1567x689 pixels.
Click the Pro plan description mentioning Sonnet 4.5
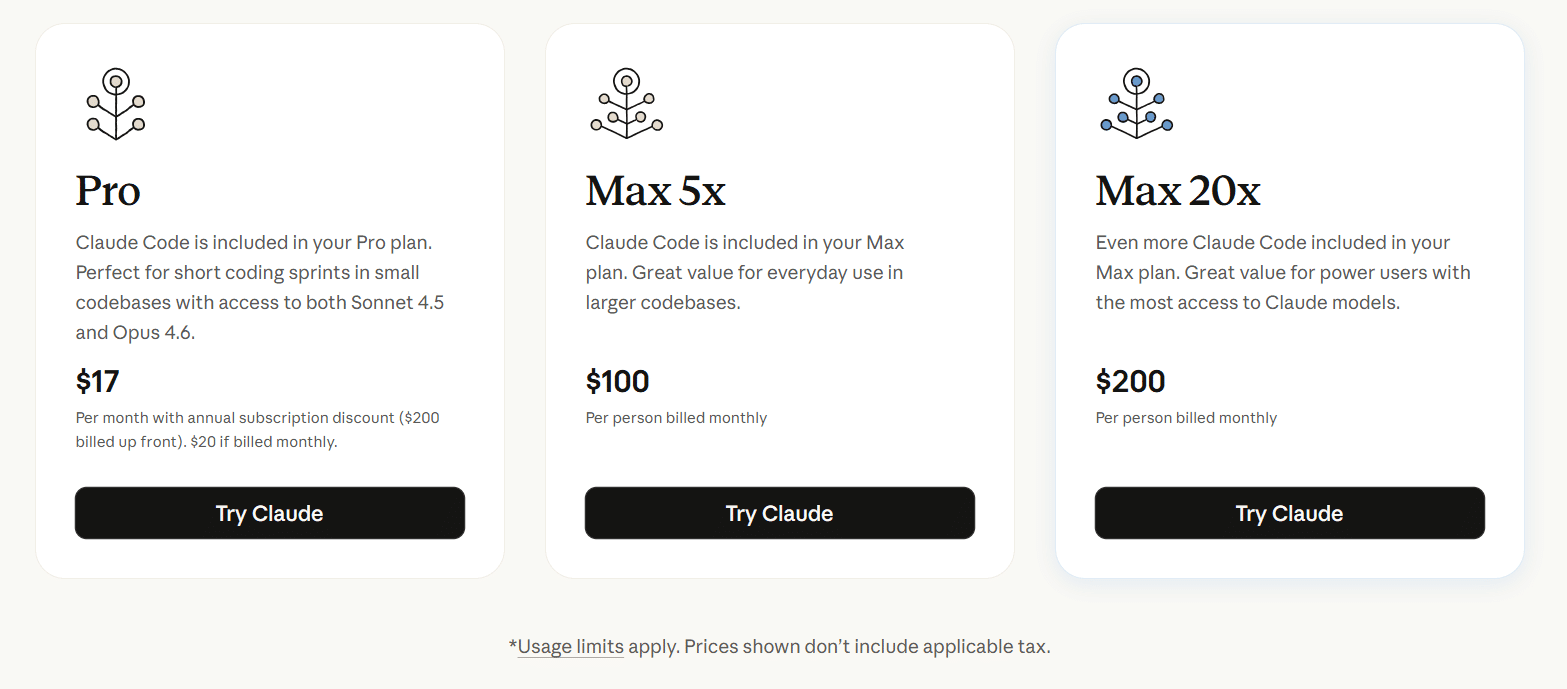pyautogui.click(x=260, y=287)
